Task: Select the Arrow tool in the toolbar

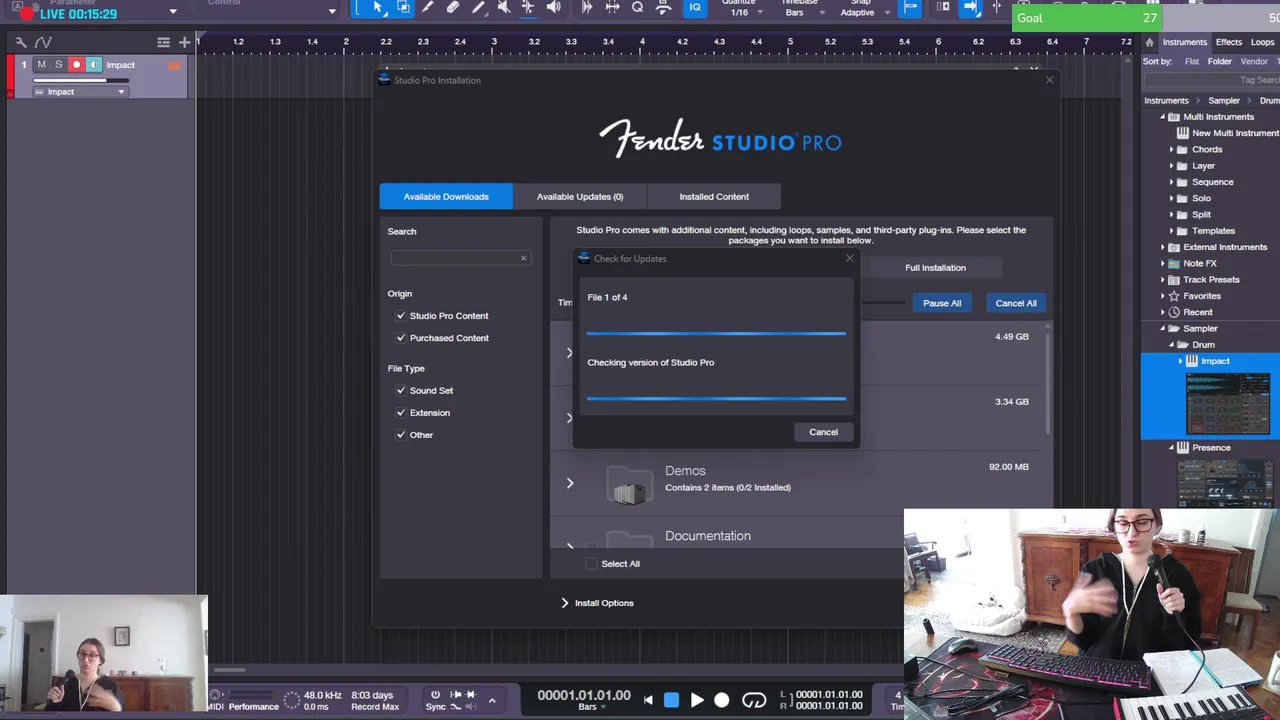Action: pos(378,8)
